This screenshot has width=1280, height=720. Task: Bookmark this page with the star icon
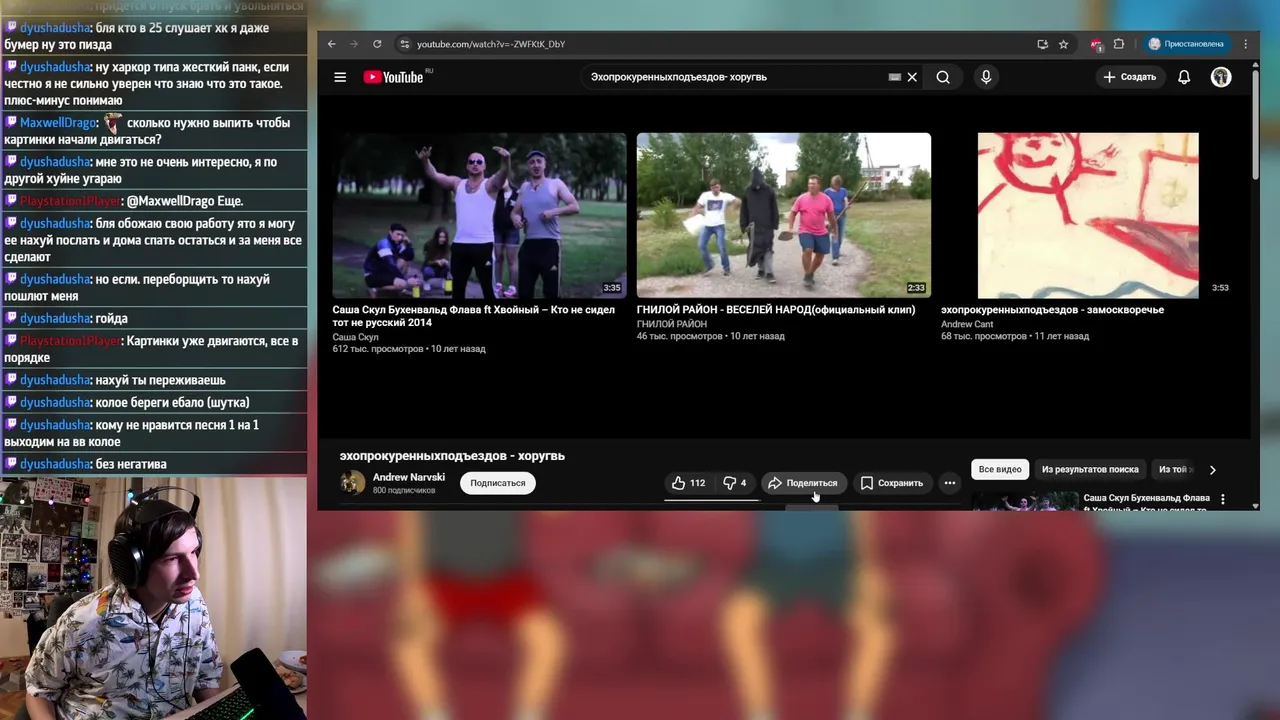tap(1063, 44)
